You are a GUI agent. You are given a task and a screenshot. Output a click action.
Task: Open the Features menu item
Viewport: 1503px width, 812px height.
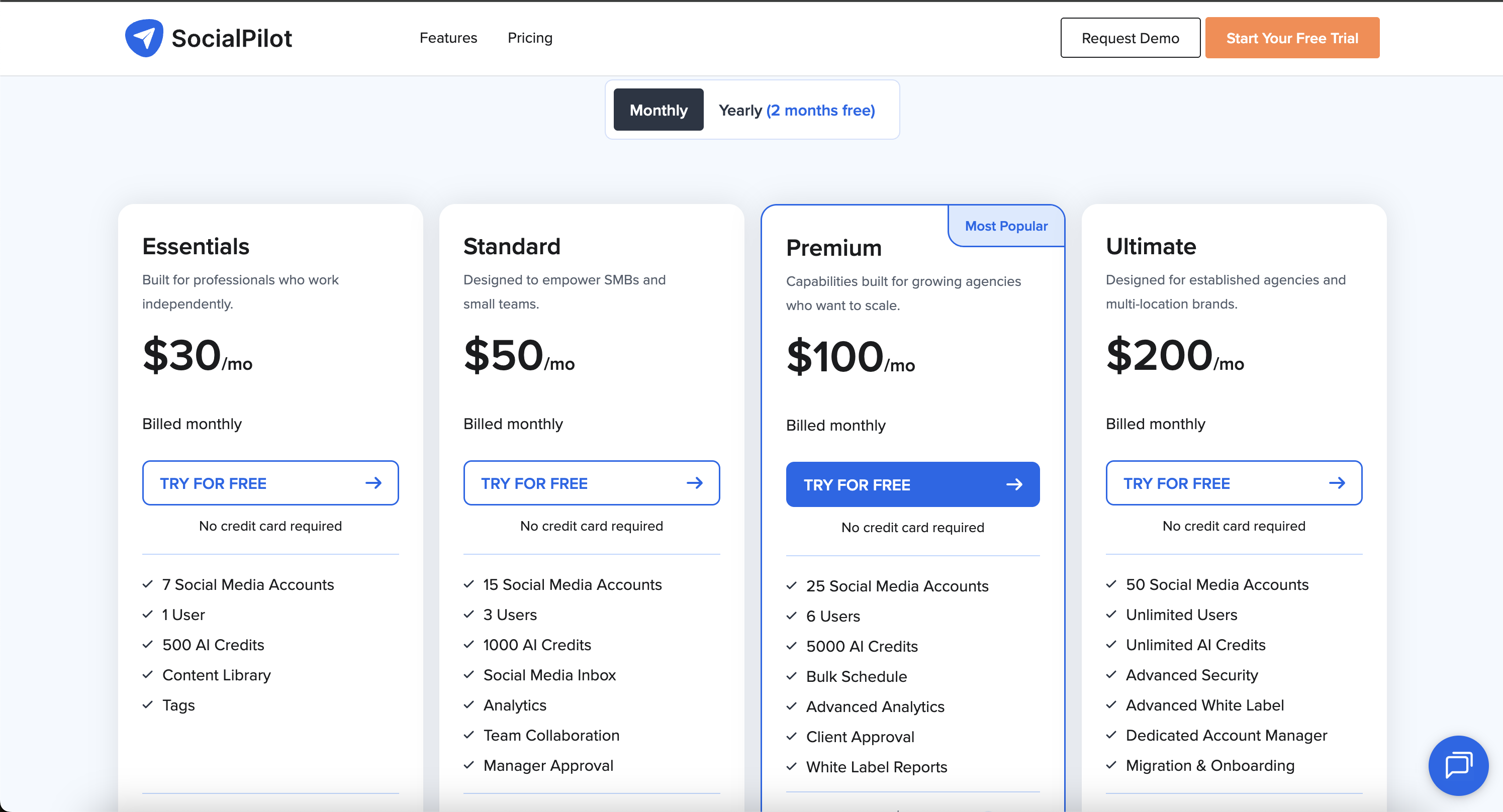click(x=448, y=38)
